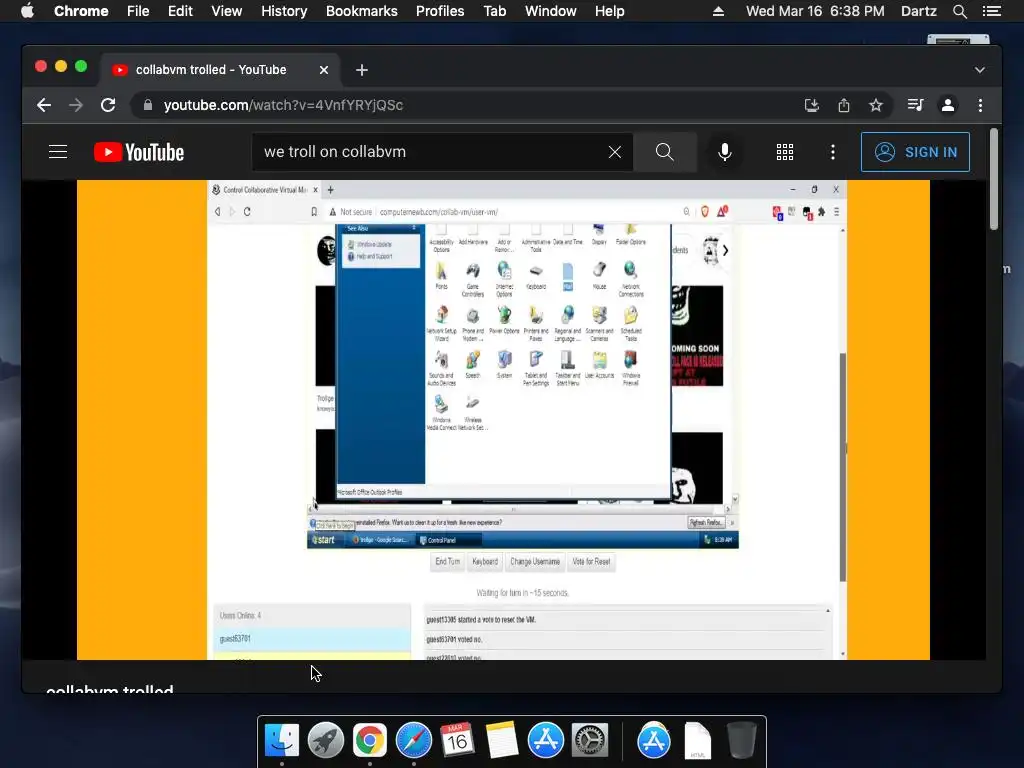This screenshot has height=768, width=1024.
Task: Open the View menu
Action: click(227, 11)
